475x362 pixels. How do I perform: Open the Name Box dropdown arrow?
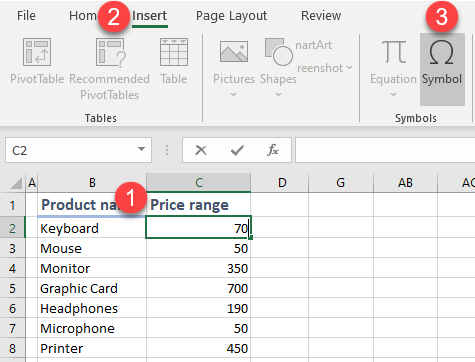pyautogui.click(x=142, y=149)
